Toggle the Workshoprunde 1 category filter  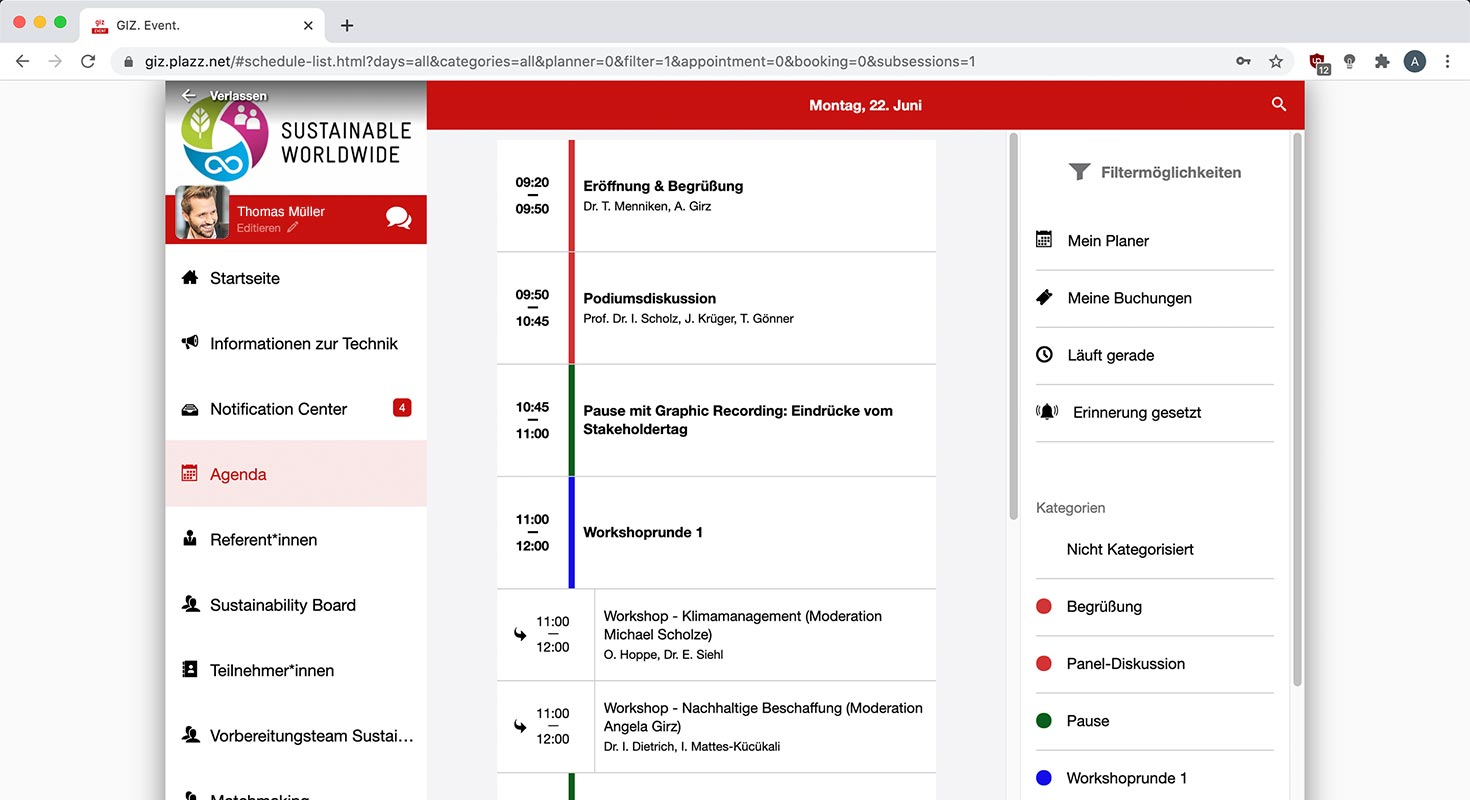[1155, 777]
